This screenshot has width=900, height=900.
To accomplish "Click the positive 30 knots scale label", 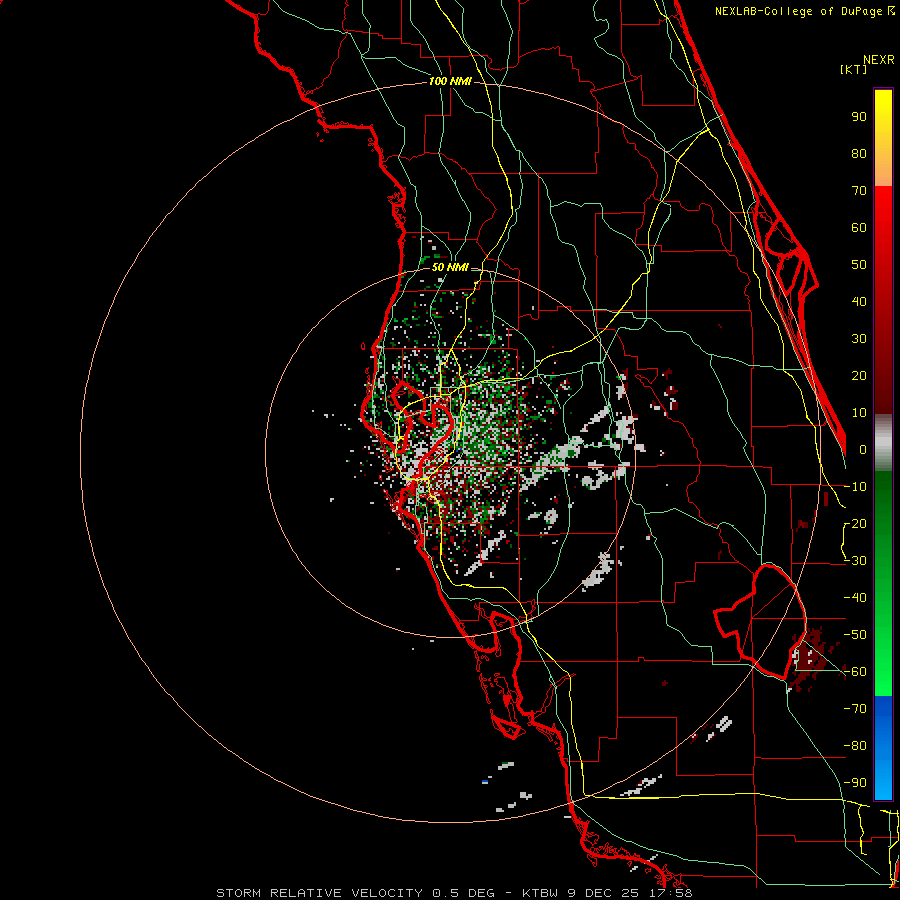I will pyautogui.click(x=859, y=339).
